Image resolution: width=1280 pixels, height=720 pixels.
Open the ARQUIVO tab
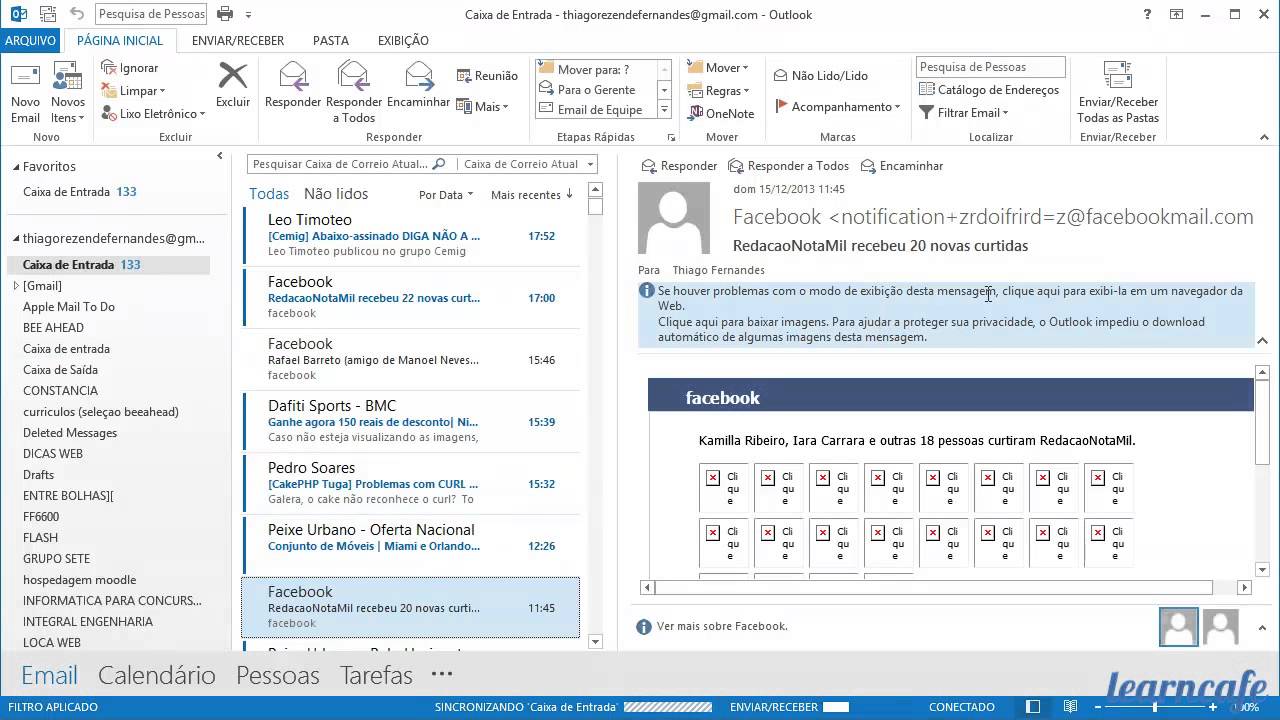coord(30,41)
